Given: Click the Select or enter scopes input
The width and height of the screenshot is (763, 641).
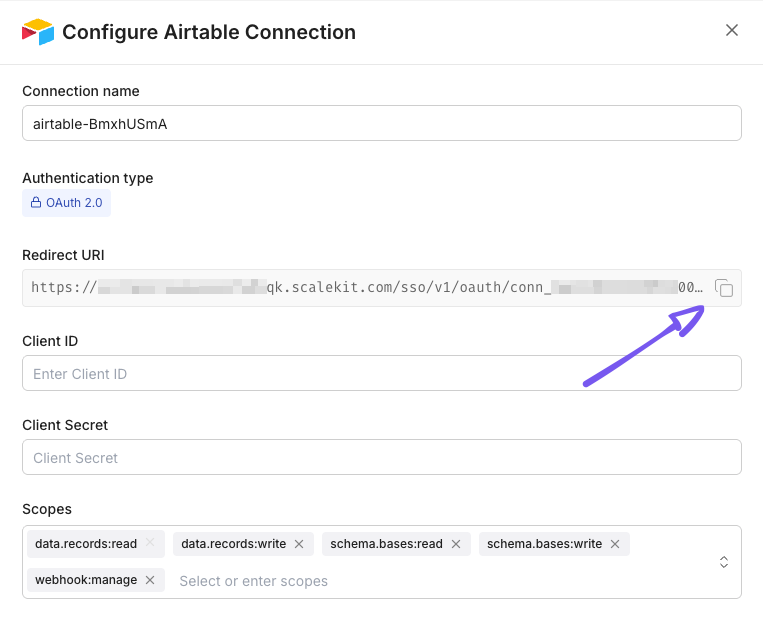Looking at the screenshot, I should click(x=253, y=581).
